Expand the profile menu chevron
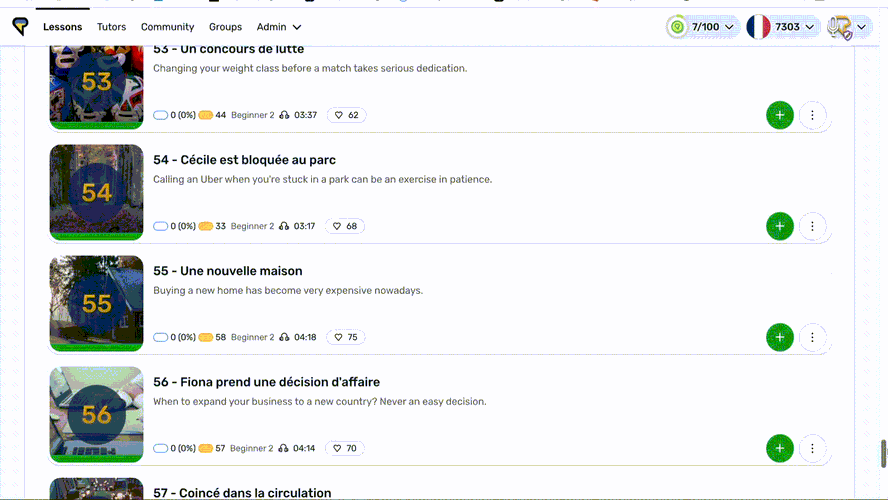The image size is (888, 500). point(861,27)
